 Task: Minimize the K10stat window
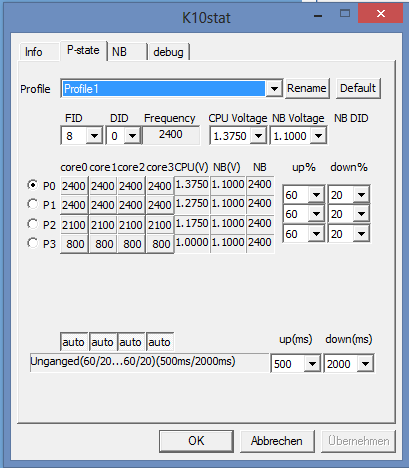(318, 15)
